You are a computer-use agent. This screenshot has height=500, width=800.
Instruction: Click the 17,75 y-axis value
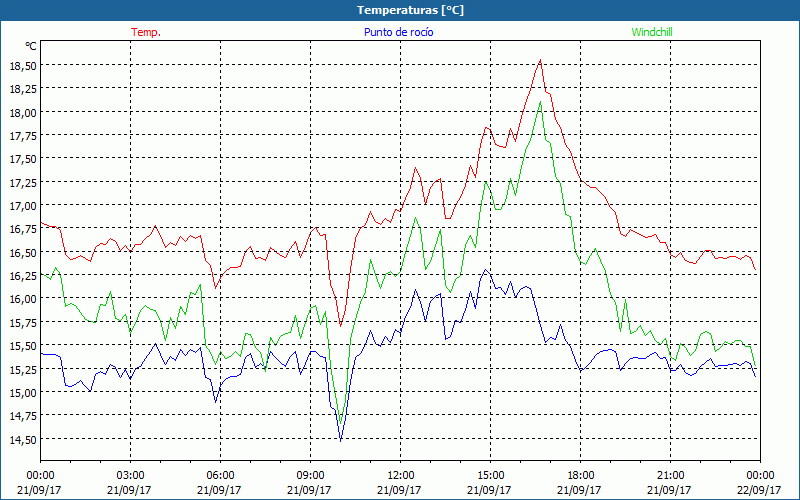[23, 136]
